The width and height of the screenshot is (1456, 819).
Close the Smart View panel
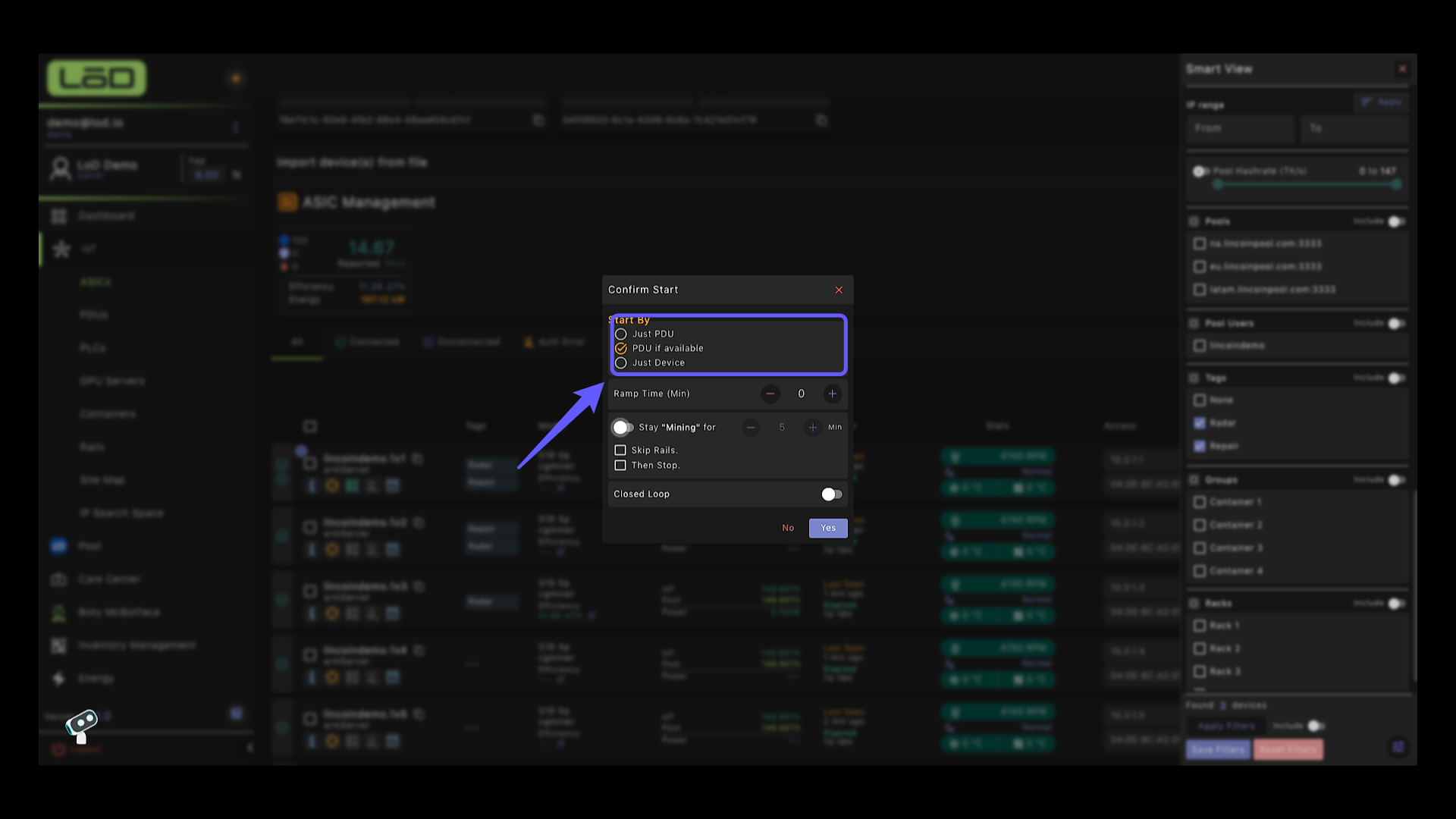click(x=1403, y=69)
